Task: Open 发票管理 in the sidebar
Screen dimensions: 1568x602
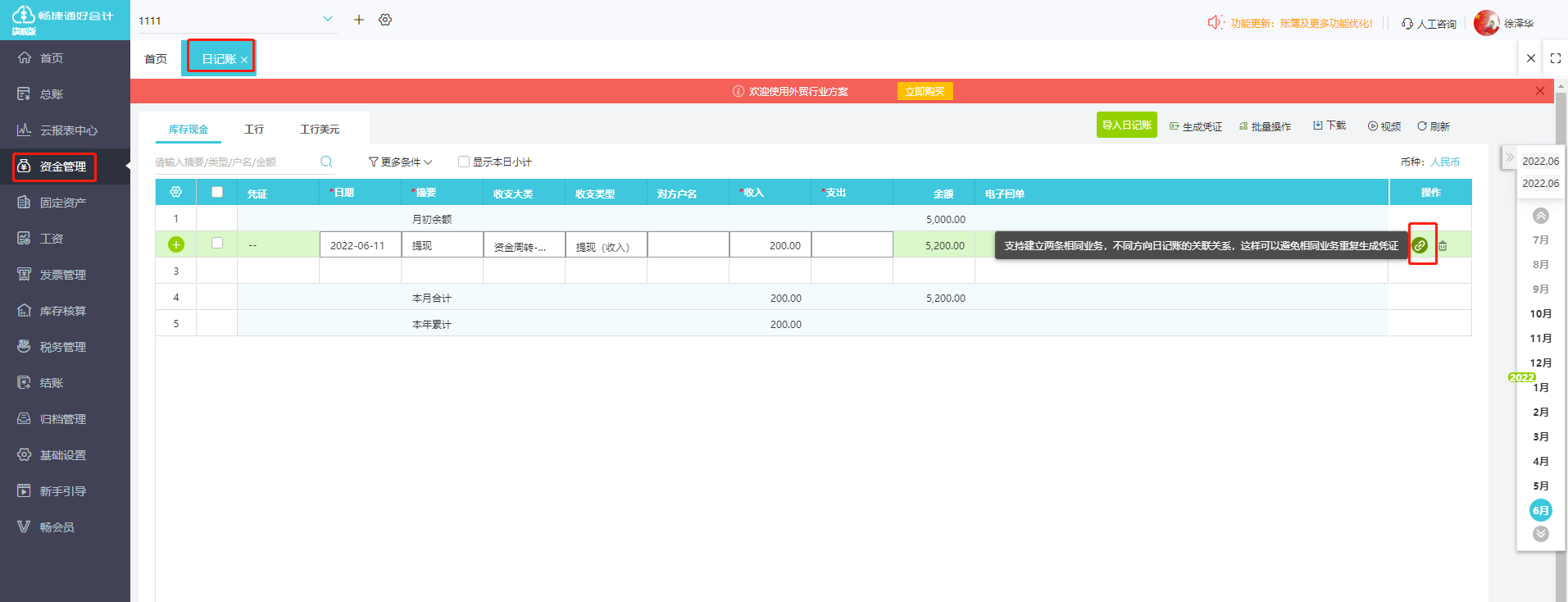Action: [63, 275]
